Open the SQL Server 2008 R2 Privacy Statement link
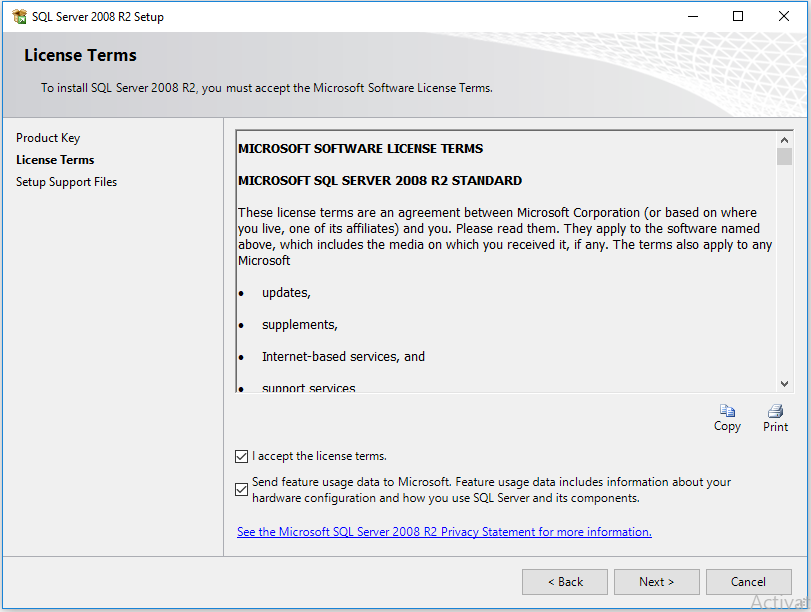 tap(444, 532)
